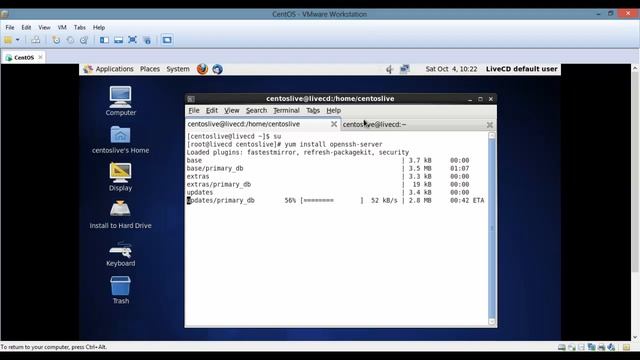The width and height of the screenshot is (640, 360).
Task: Click the network adapter status bar icon
Action: click(x=591, y=347)
